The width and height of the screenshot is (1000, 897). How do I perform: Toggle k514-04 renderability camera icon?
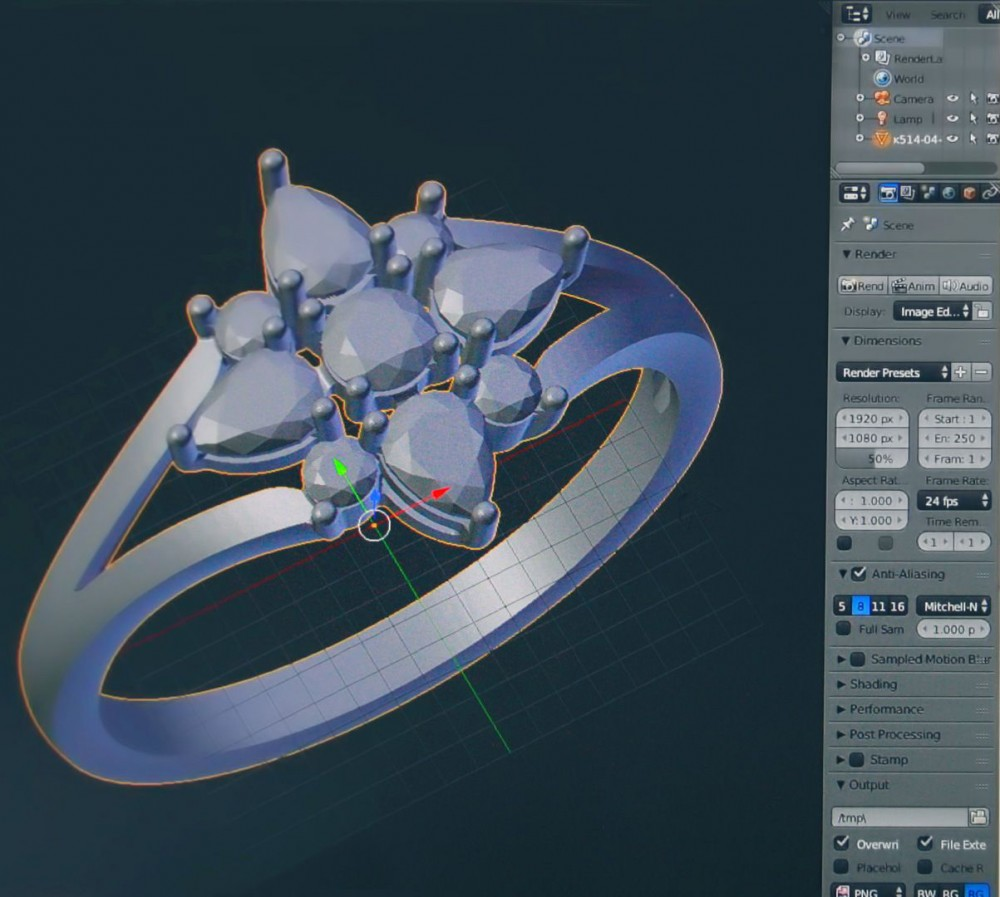click(992, 138)
